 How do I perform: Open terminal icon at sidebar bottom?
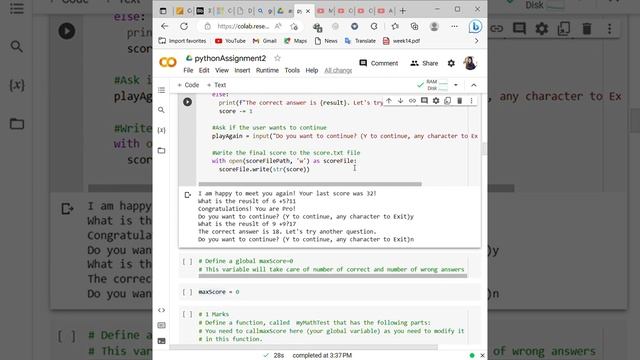[162, 341]
